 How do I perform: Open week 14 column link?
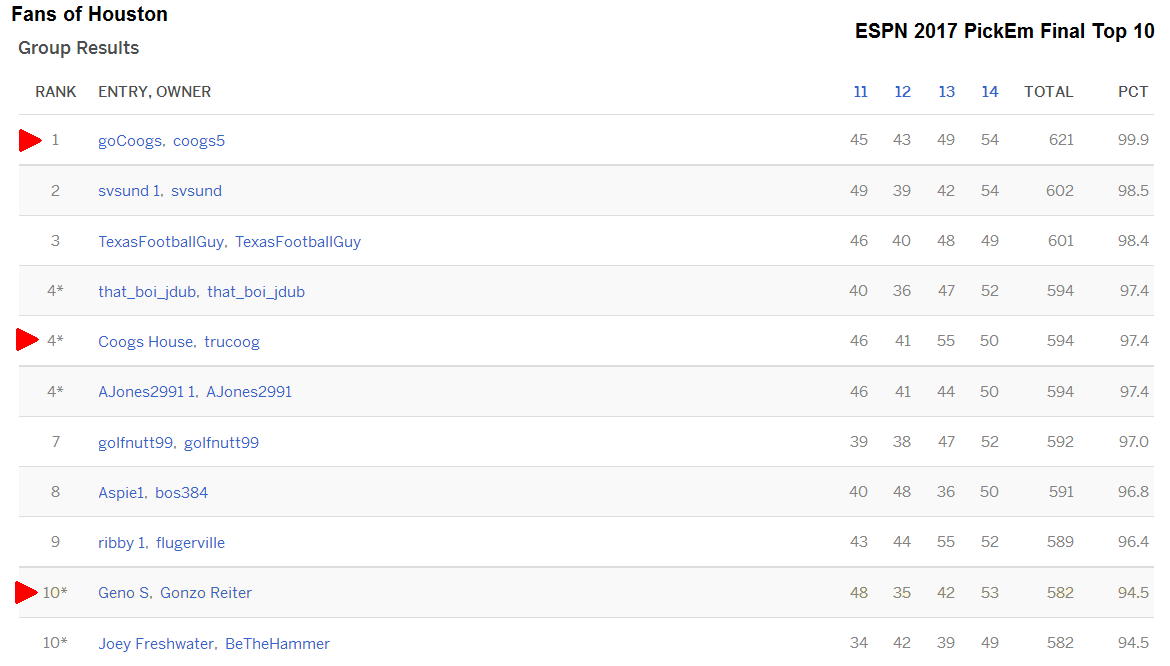989,92
